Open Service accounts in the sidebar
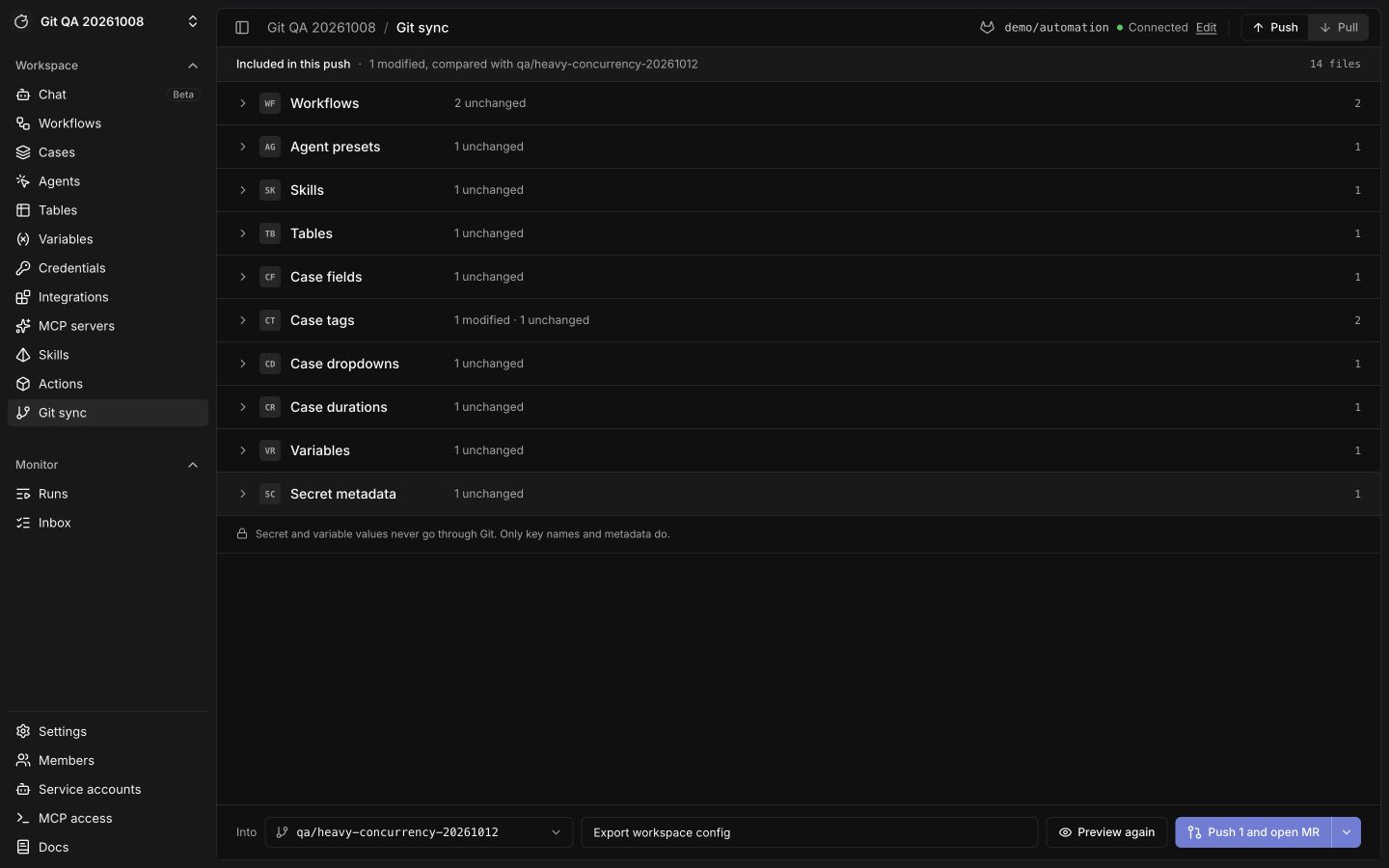The image size is (1389, 868). tap(108, 789)
